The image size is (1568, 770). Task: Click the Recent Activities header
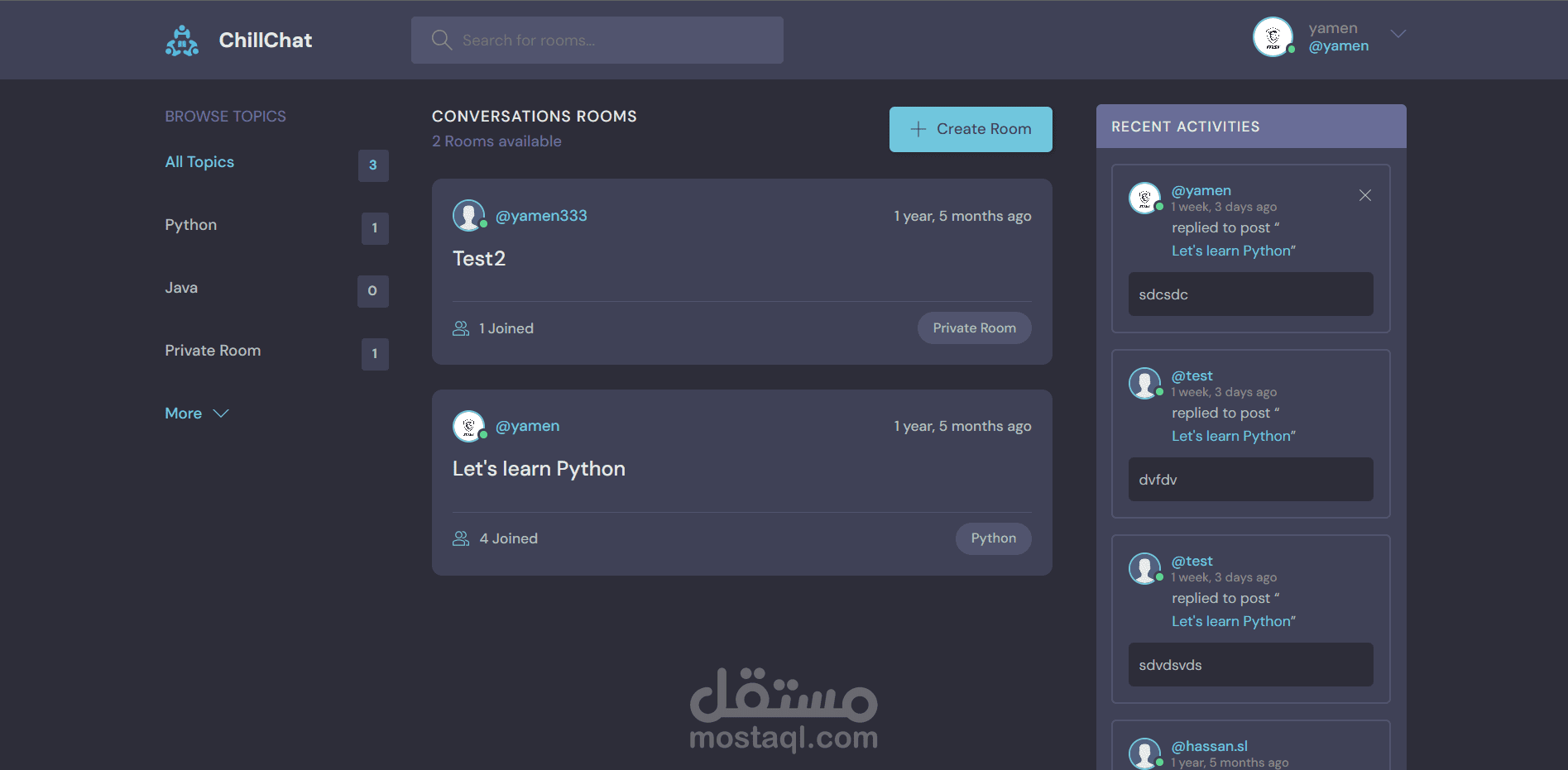click(1251, 127)
